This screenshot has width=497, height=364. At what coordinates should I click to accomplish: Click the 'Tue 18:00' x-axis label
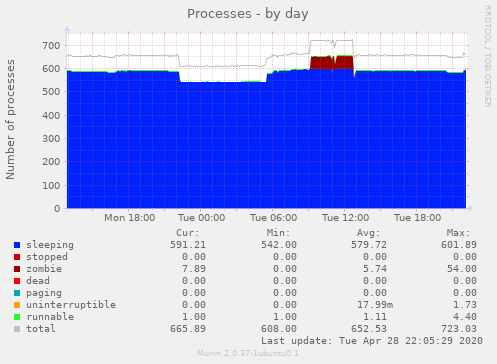[x=418, y=218]
